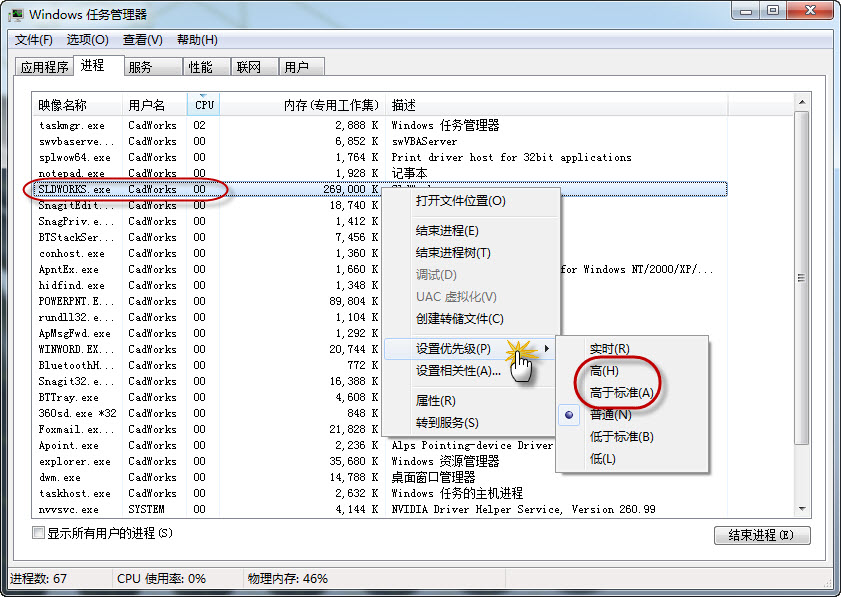Select the nvvsvc.exe process row
Screen dimensions: 841x597
click(x=380, y=510)
